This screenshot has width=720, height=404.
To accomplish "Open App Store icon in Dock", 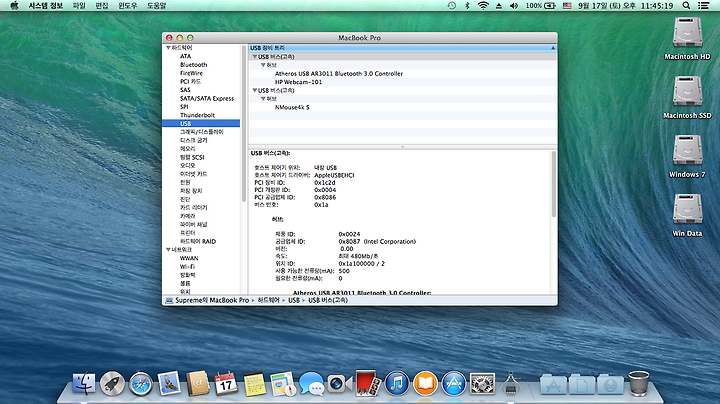I will 454,383.
